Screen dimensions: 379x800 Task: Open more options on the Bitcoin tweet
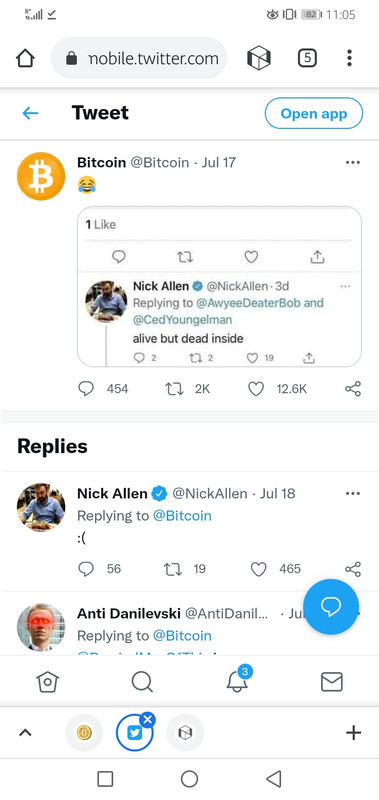(x=353, y=163)
